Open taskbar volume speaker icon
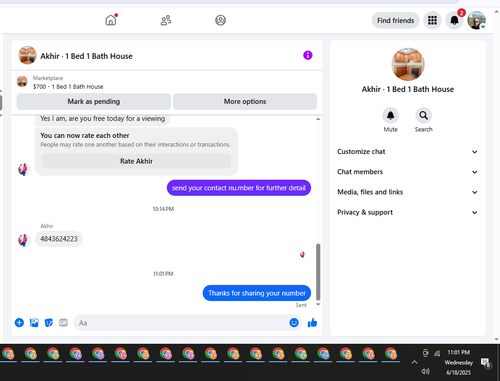 tap(425, 371)
